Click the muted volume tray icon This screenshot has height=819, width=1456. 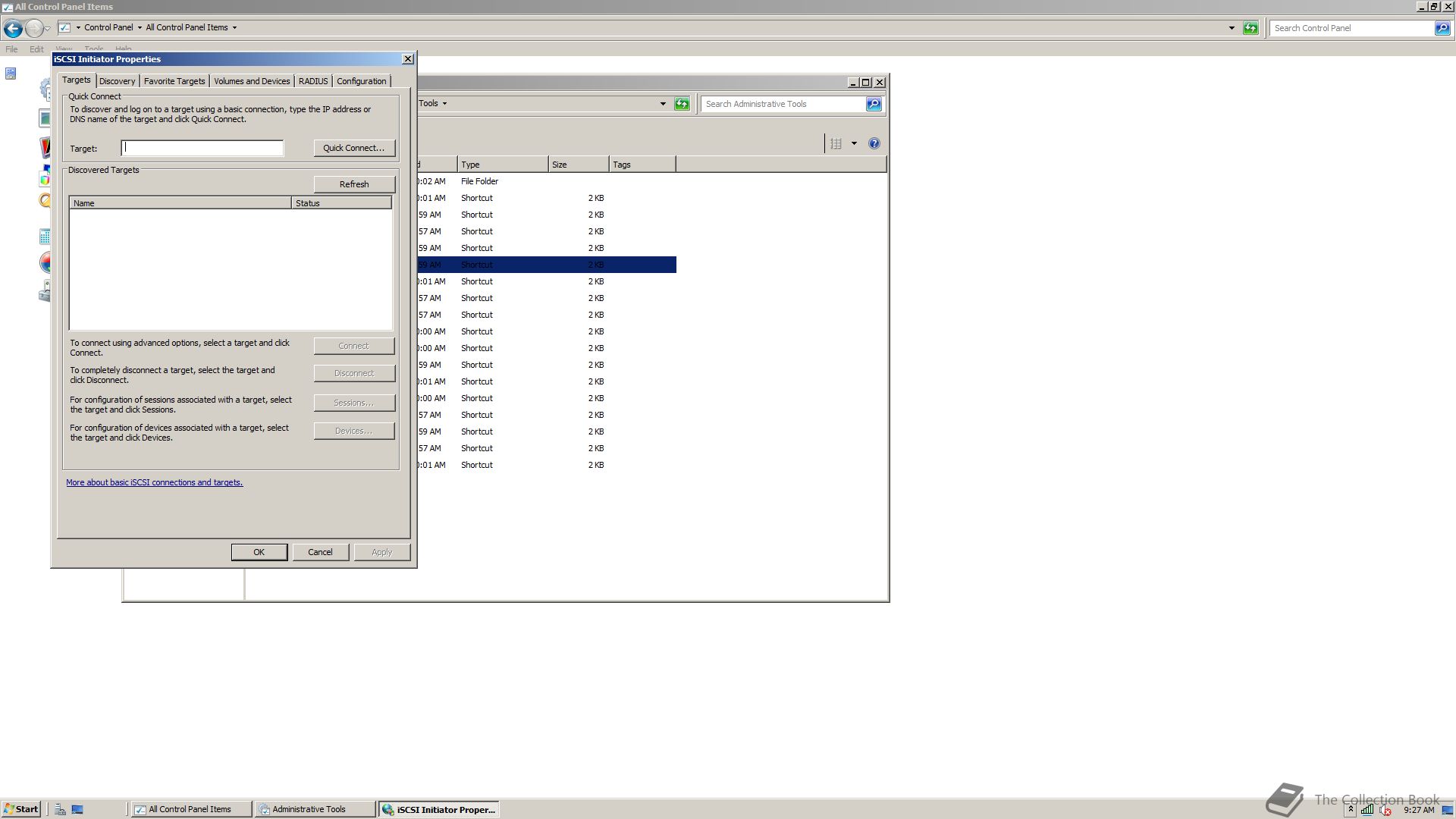1385,809
